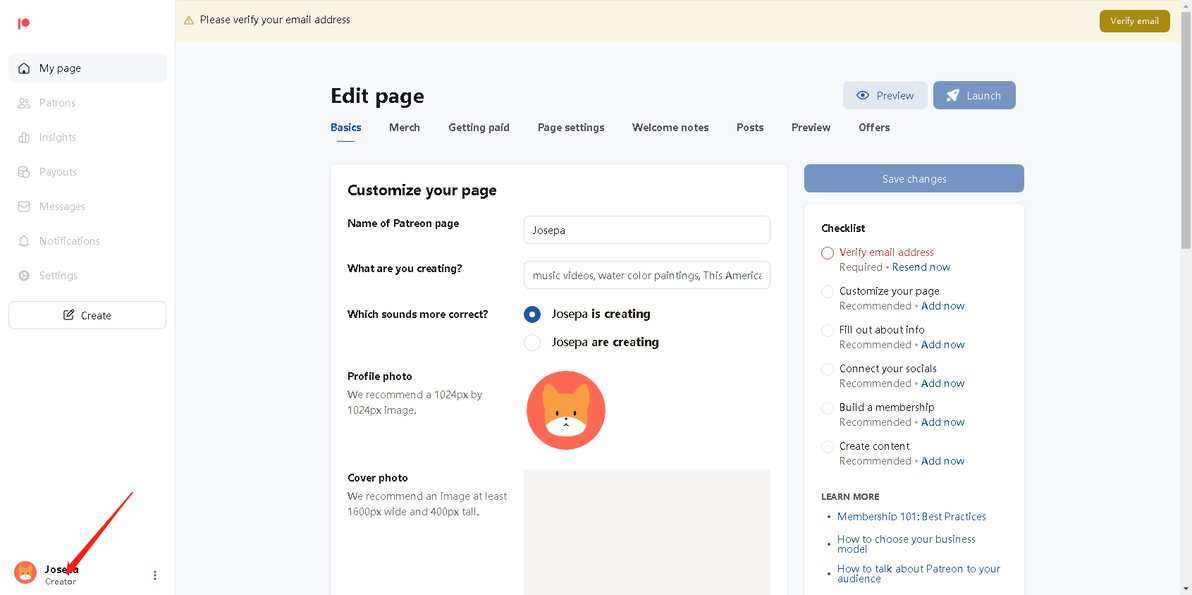Viewport: 1192px width, 595px height.
Task: Open the Payouts icon in sidebar
Action: (x=24, y=172)
